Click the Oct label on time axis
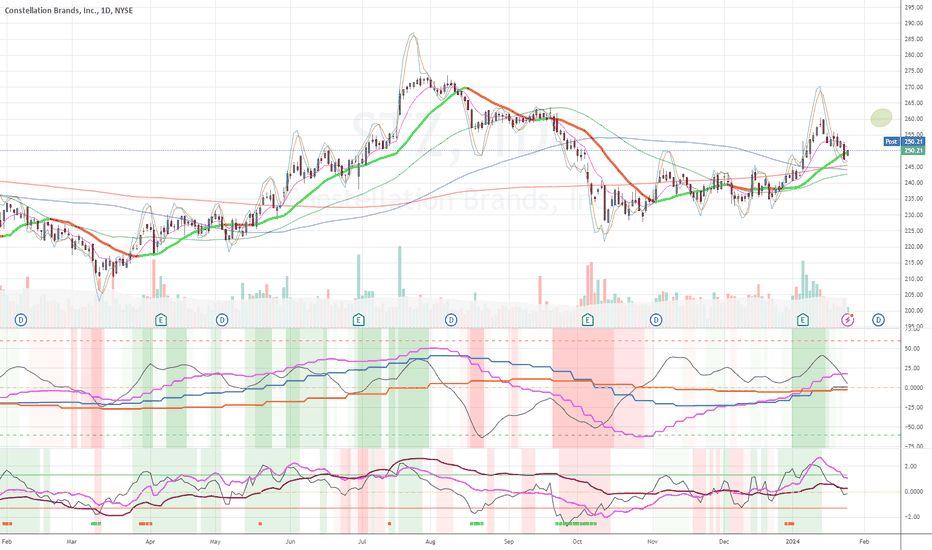 click(577, 542)
